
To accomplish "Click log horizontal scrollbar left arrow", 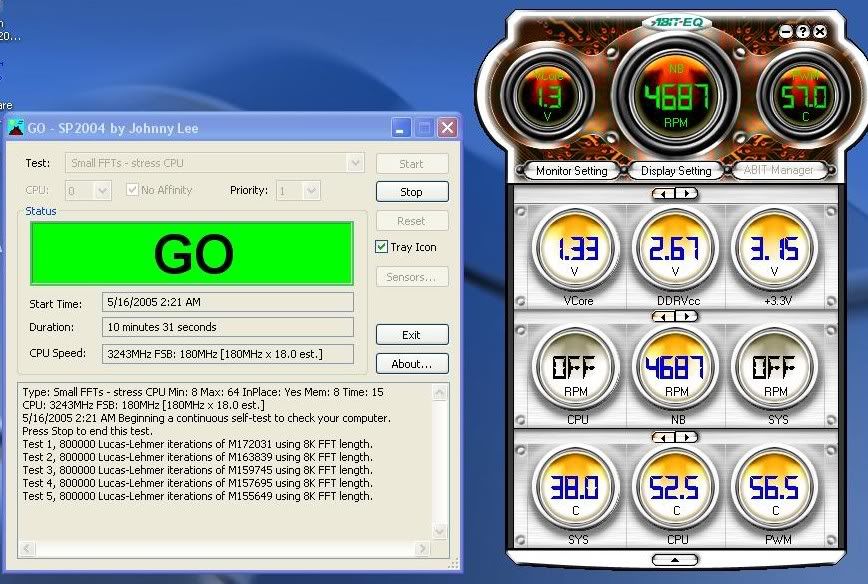I will point(28,549).
